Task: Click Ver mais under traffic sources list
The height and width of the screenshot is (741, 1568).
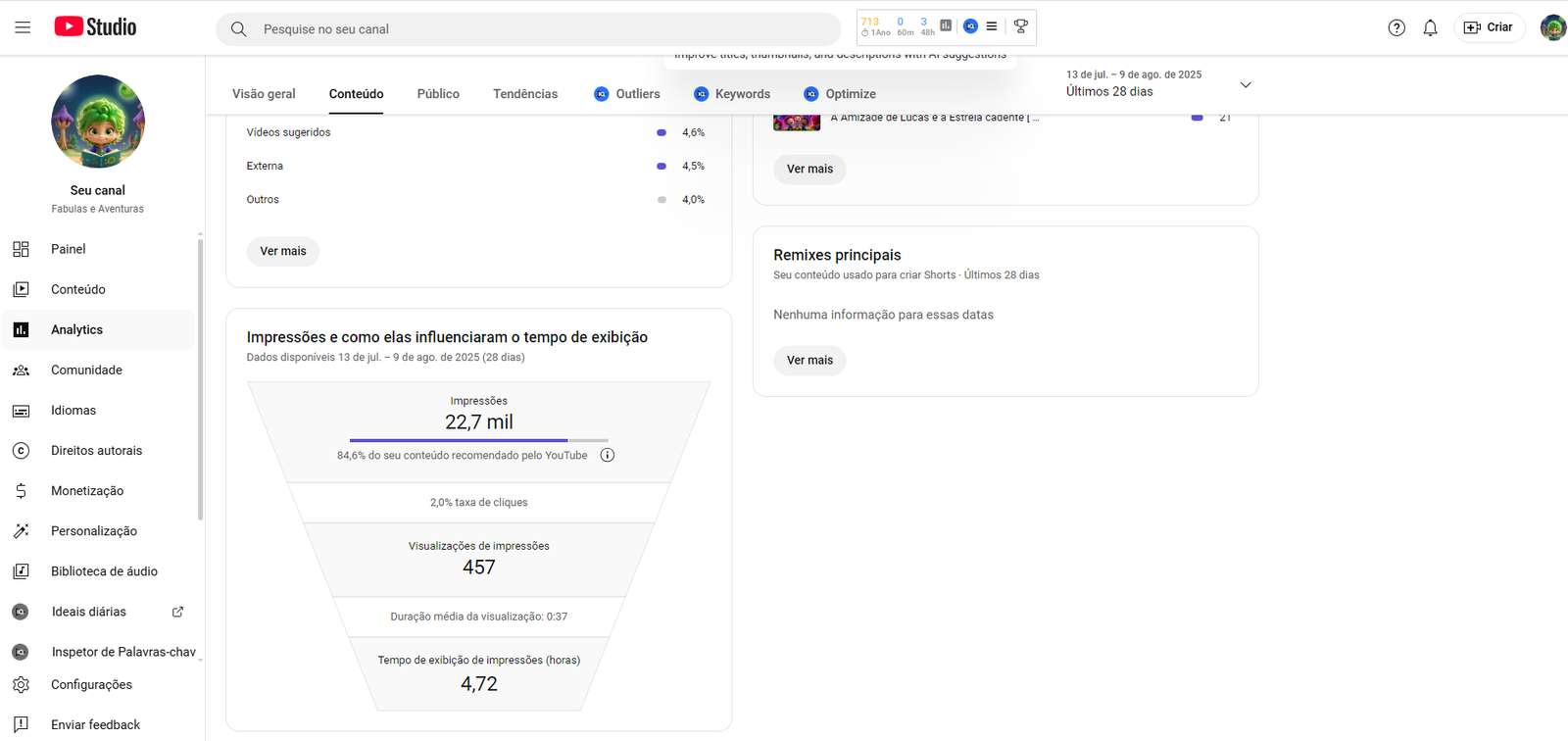Action: coord(283,251)
